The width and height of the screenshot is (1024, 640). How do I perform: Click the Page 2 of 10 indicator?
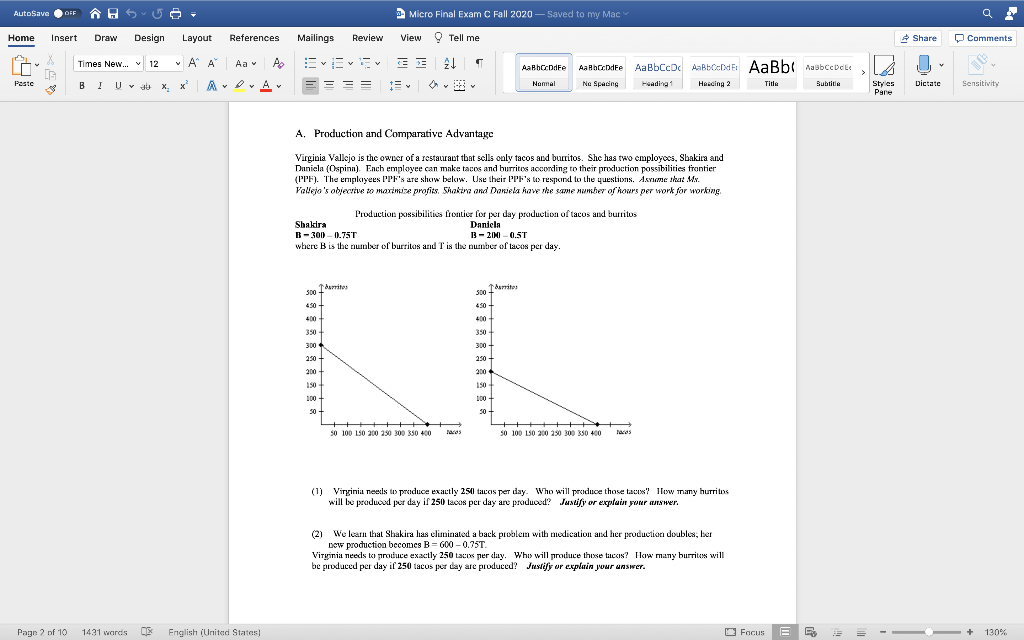point(42,632)
